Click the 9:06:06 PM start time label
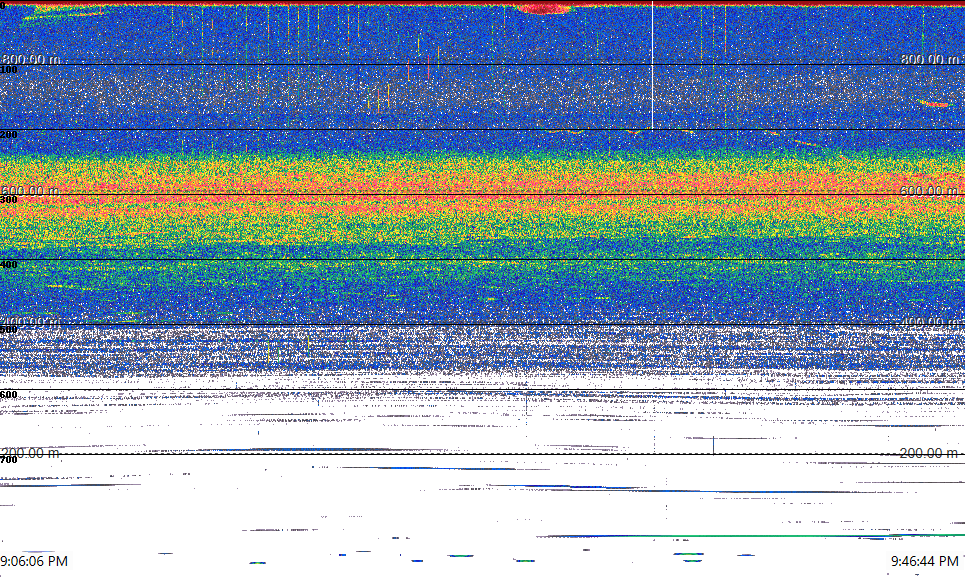The width and height of the screenshot is (965, 578). (x=34, y=561)
